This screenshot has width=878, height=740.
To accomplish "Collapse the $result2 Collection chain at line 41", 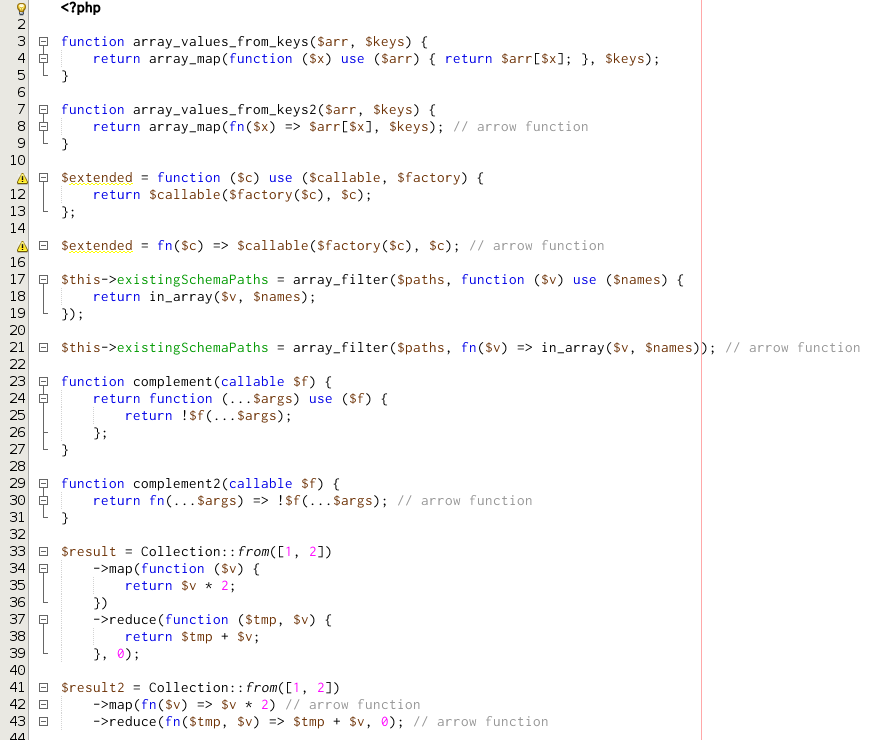I will click(x=43, y=688).
